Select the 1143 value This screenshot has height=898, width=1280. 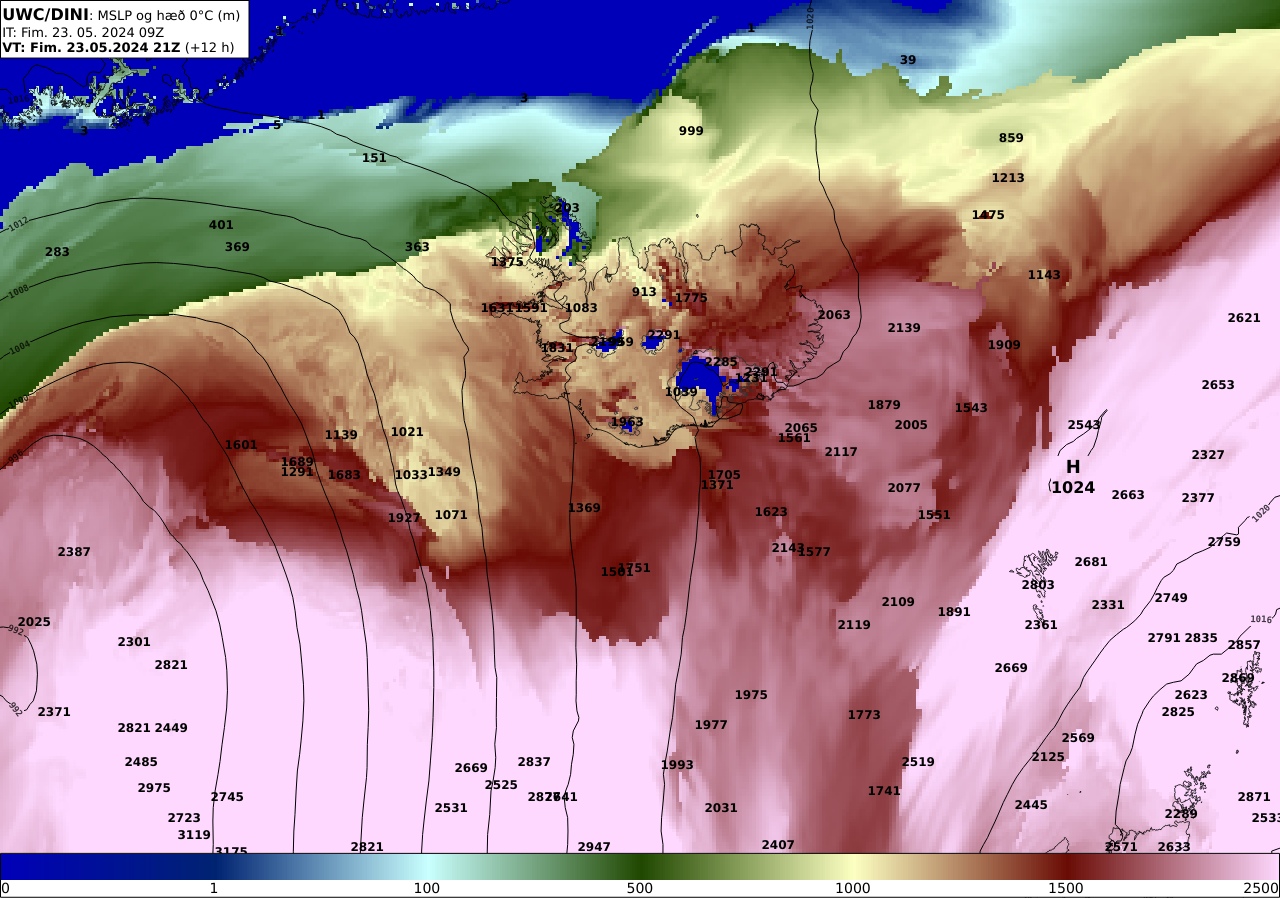coord(1044,275)
